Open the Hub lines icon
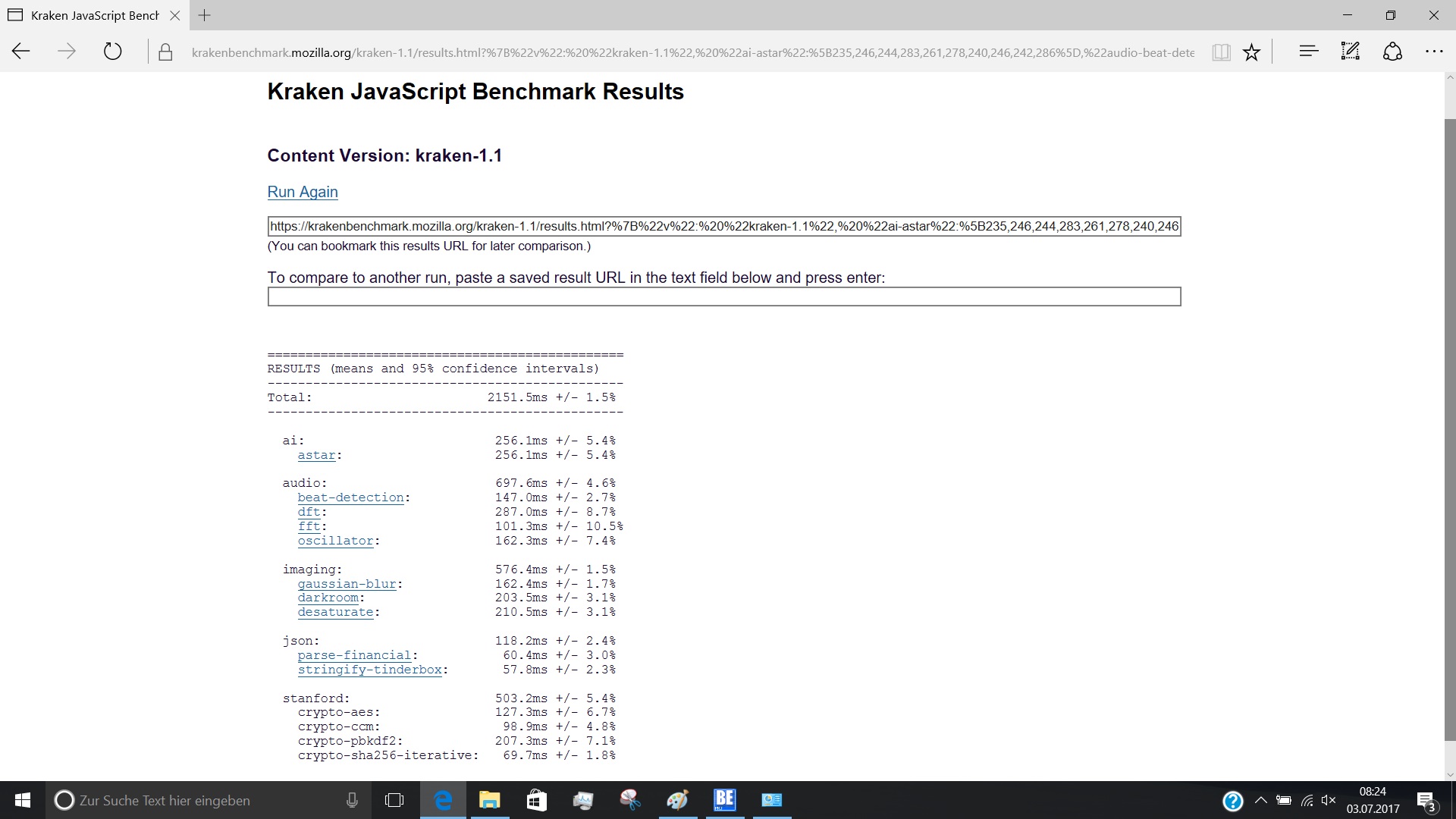 point(1308,52)
